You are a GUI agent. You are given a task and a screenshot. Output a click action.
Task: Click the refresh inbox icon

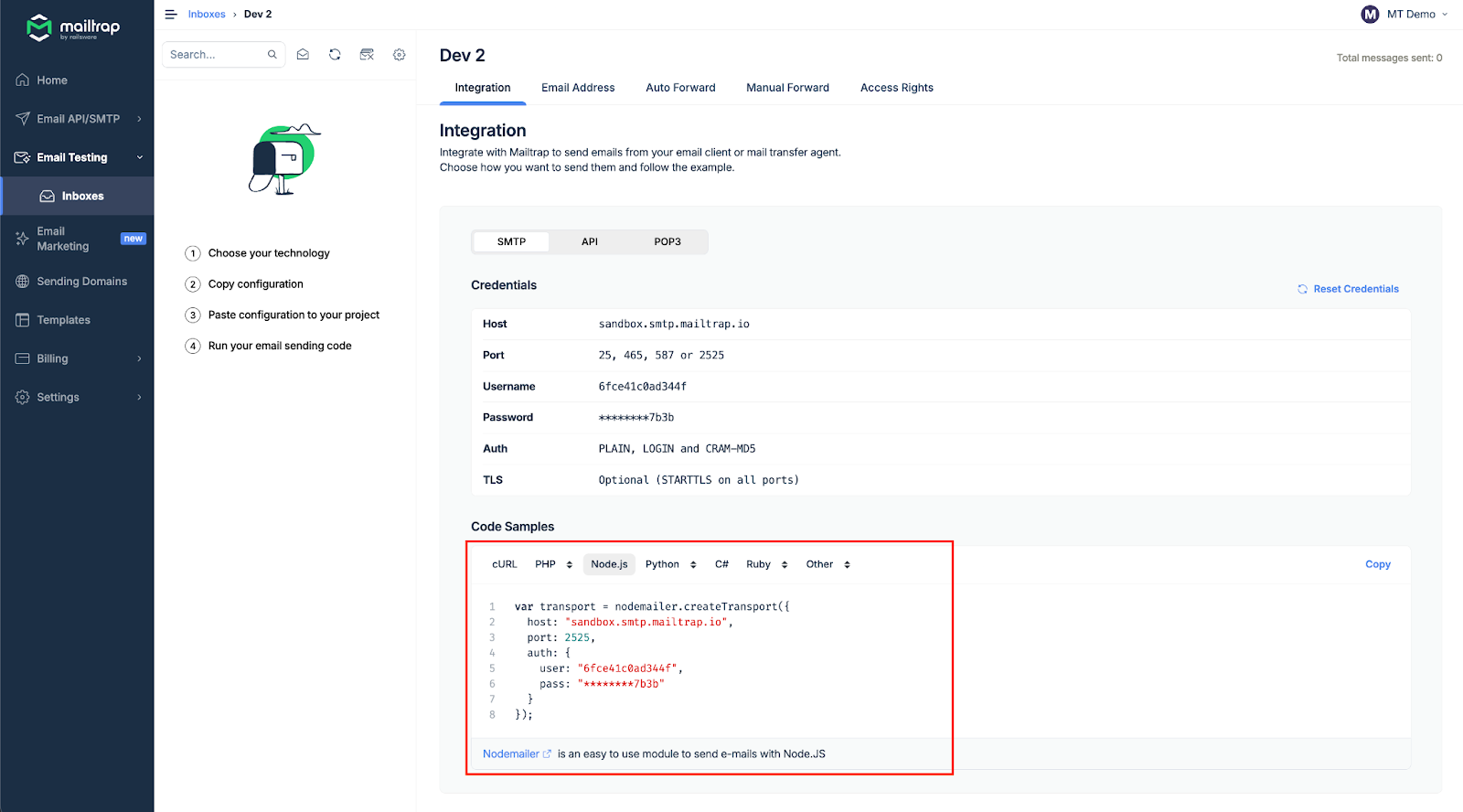tap(335, 55)
